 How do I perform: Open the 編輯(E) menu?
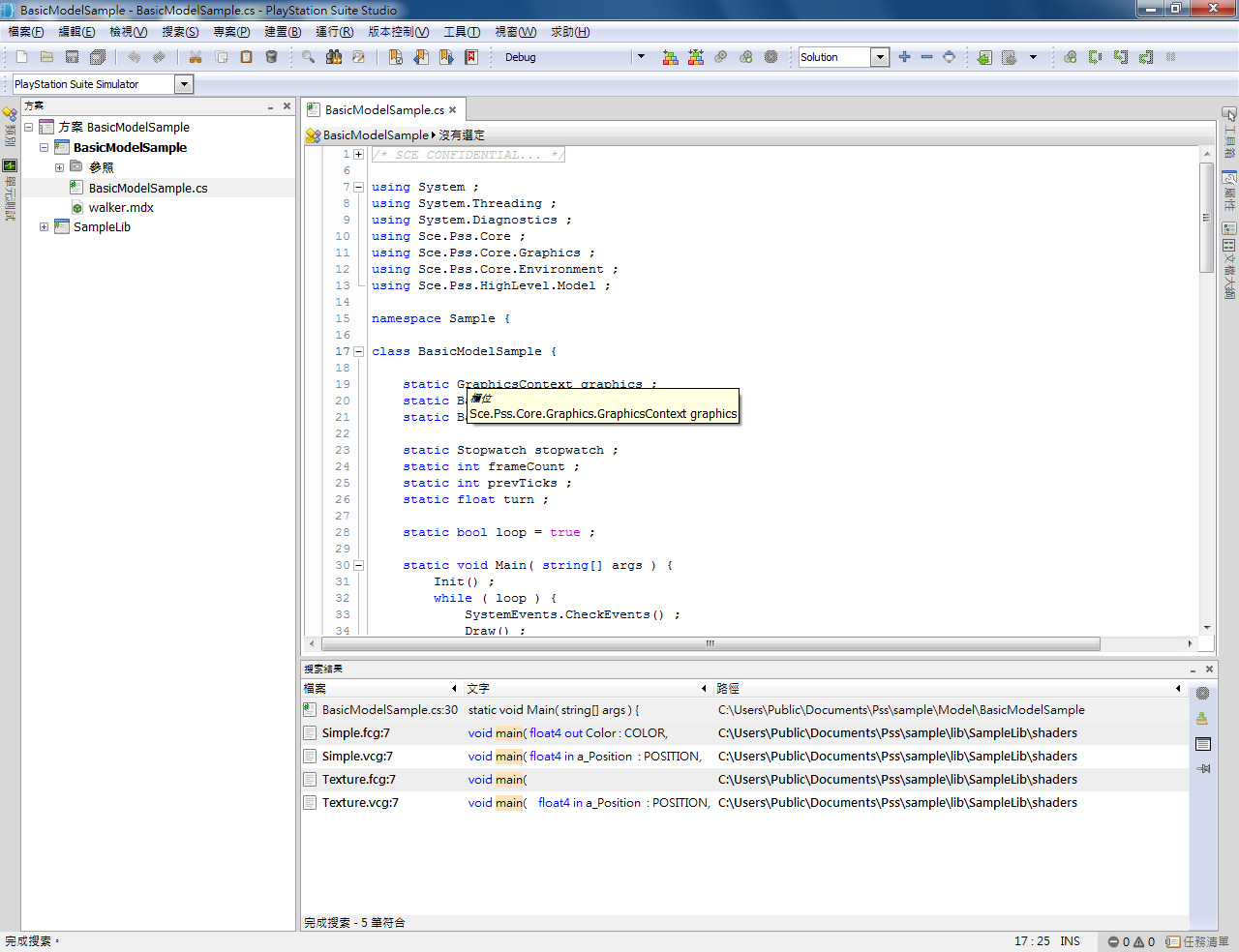click(76, 32)
